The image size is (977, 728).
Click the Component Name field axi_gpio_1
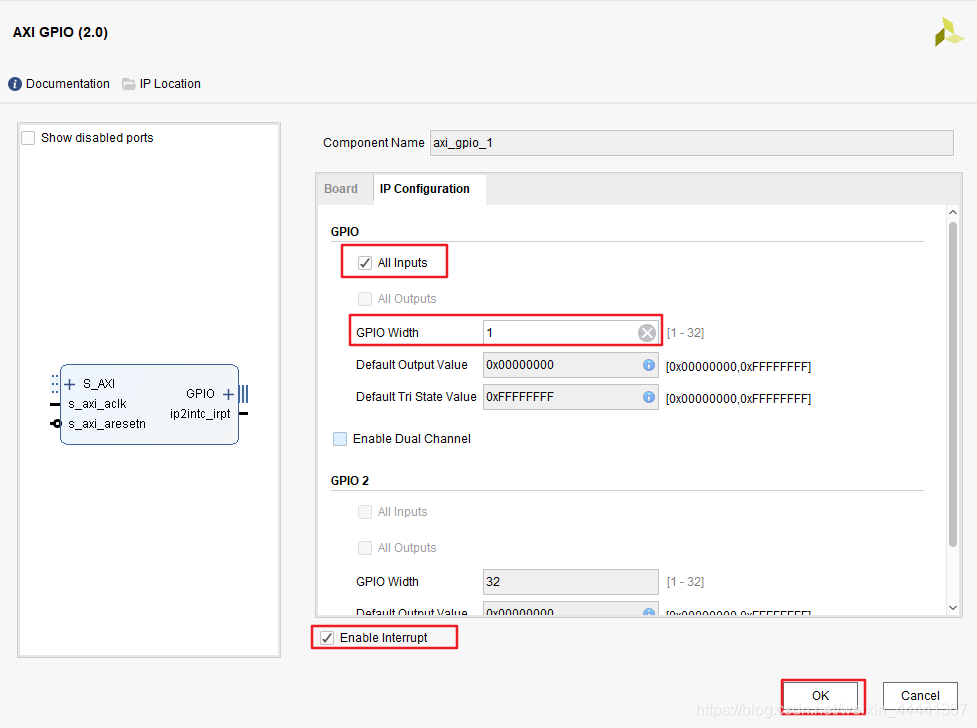[x=692, y=143]
